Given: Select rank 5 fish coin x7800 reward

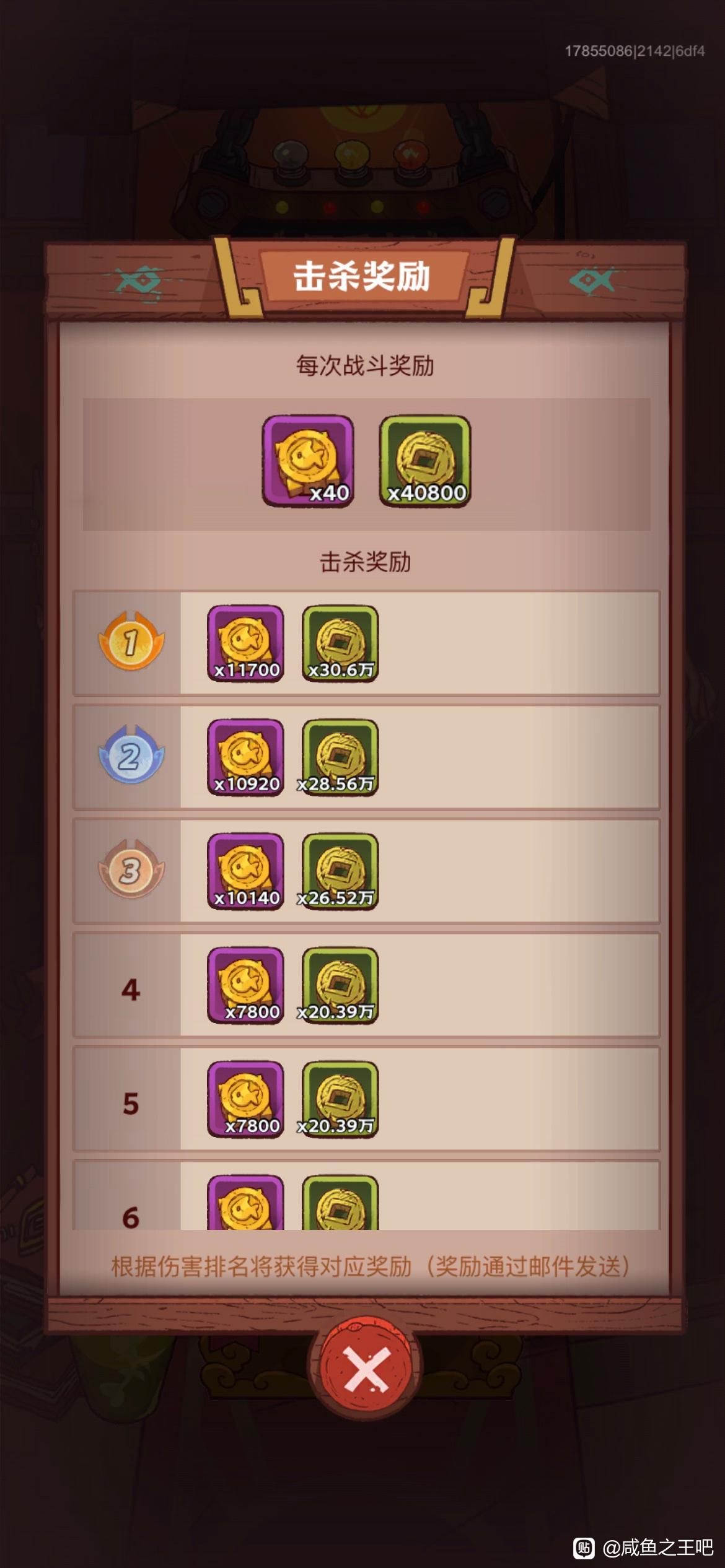Looking at the screenshot, I should pos(245,1099).
